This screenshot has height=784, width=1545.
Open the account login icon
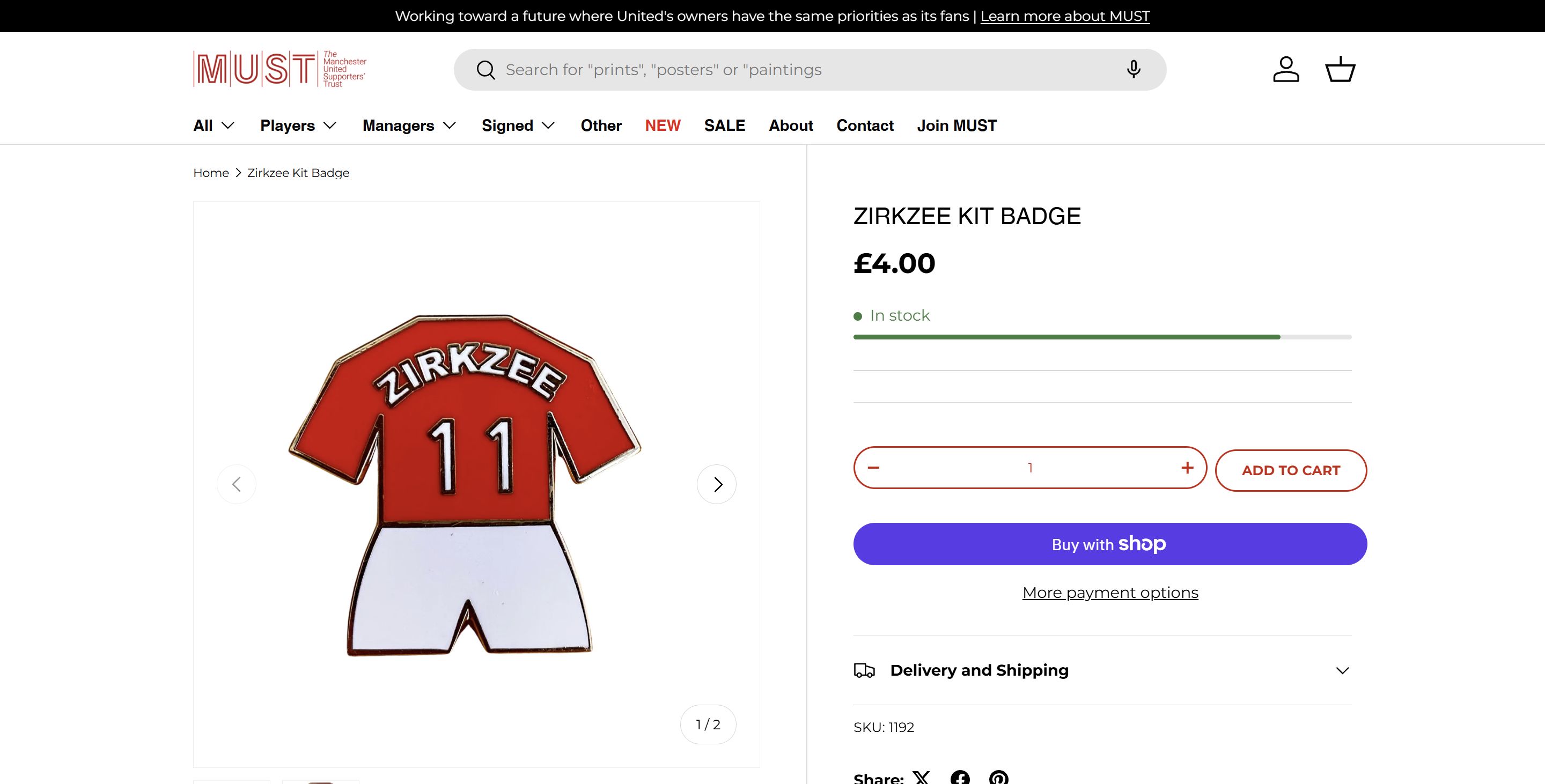coord(1286,70)
